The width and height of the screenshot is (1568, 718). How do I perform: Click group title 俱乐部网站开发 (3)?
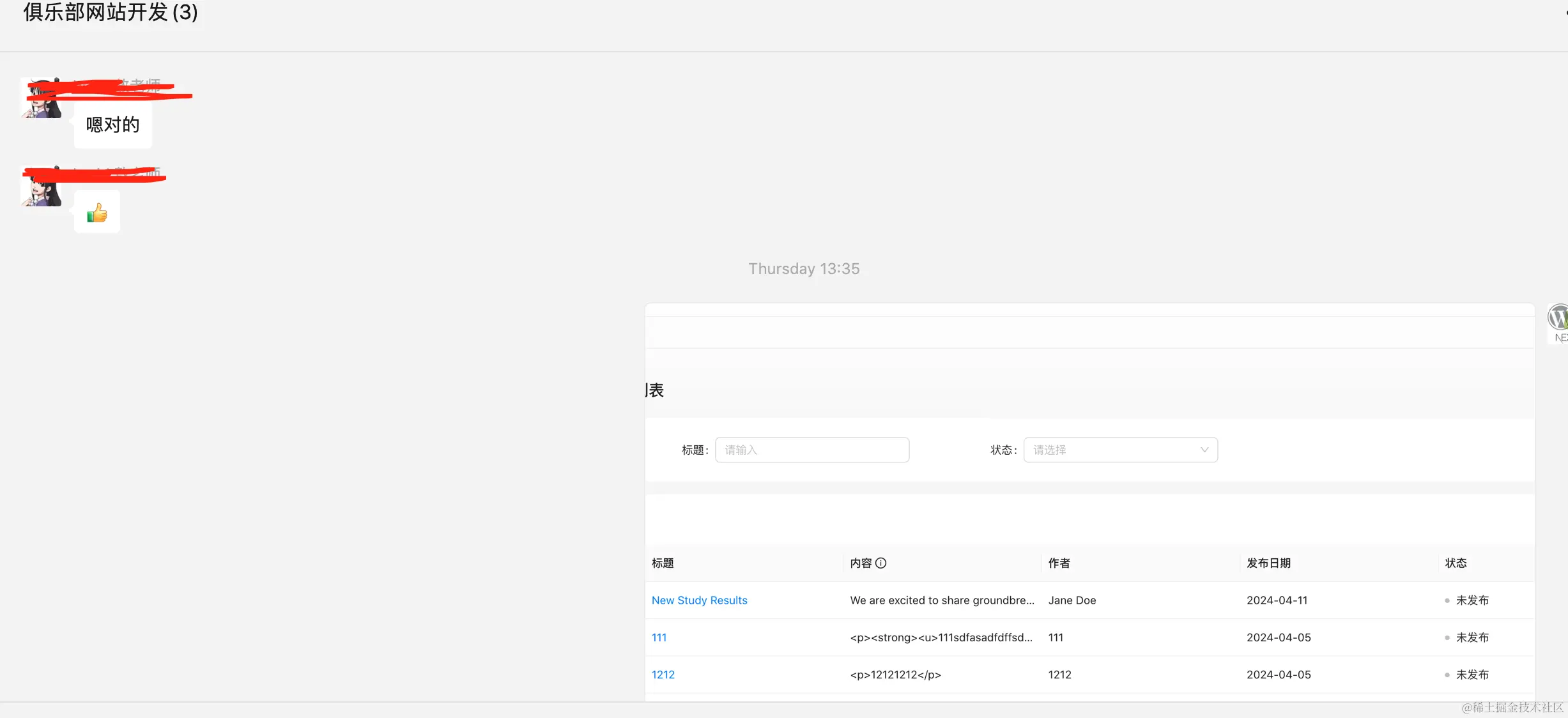[111, 12]
